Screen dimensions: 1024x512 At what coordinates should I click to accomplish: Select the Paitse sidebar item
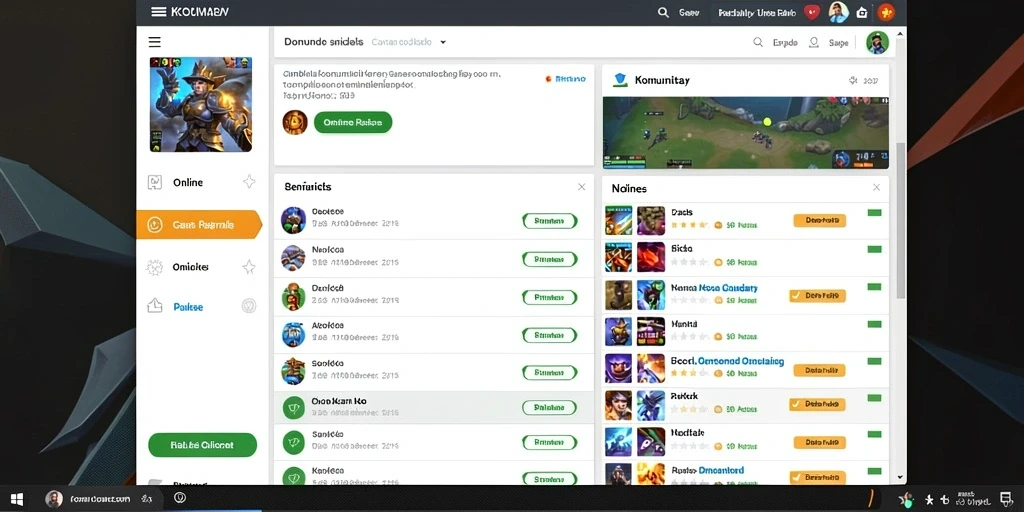pyautogui.click(x=201, y=306)
